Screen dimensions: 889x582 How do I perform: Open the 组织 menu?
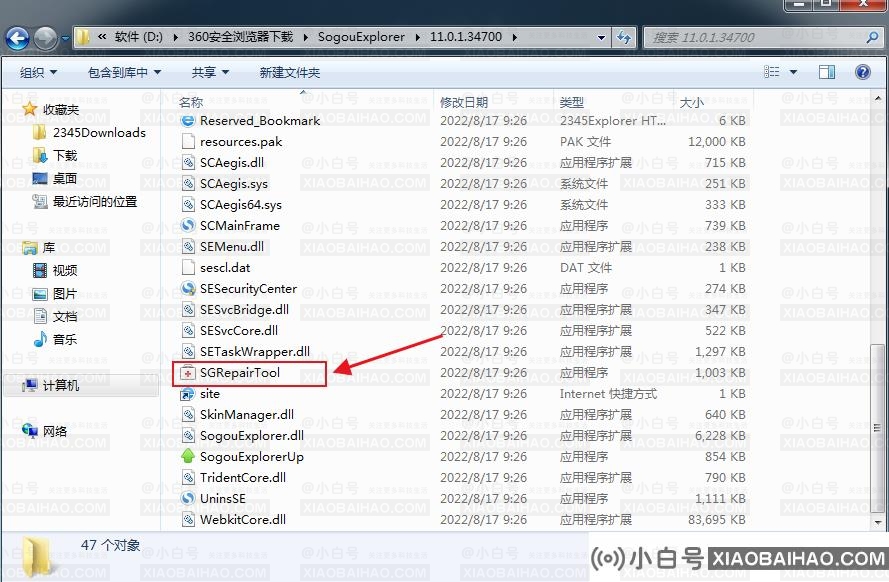point(39,73)
